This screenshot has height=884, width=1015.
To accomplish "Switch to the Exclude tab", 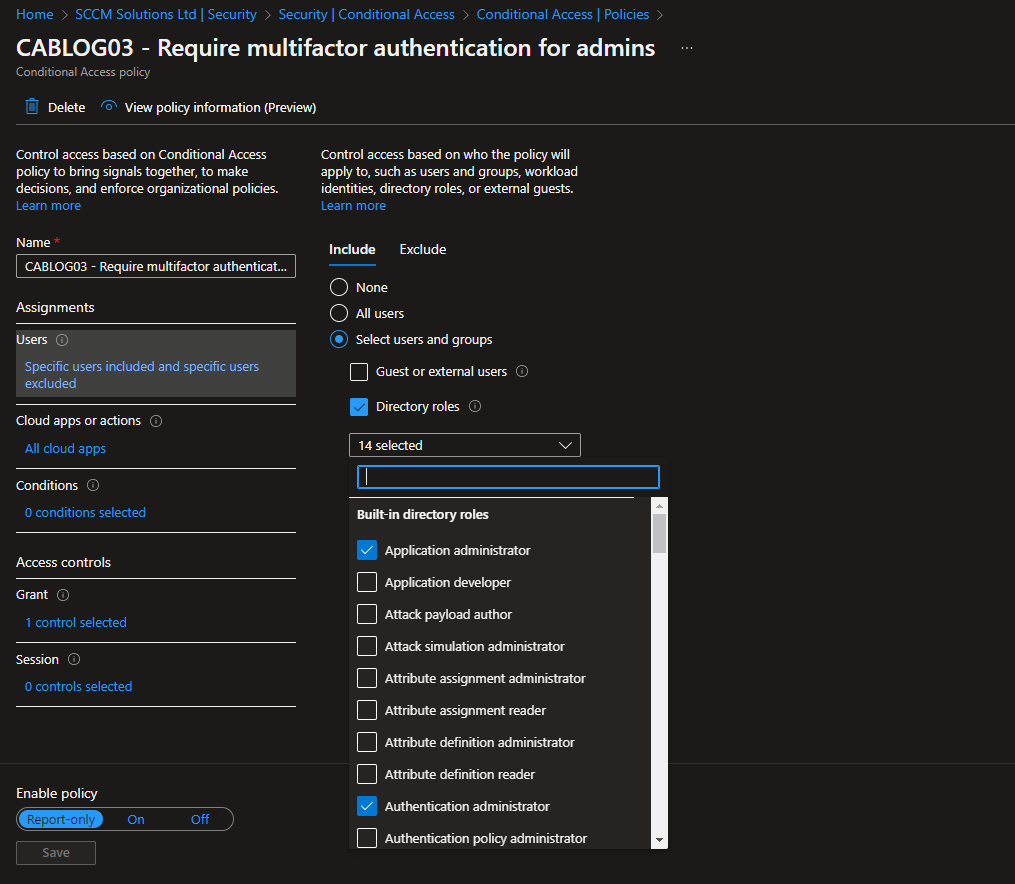I will 422,249.
